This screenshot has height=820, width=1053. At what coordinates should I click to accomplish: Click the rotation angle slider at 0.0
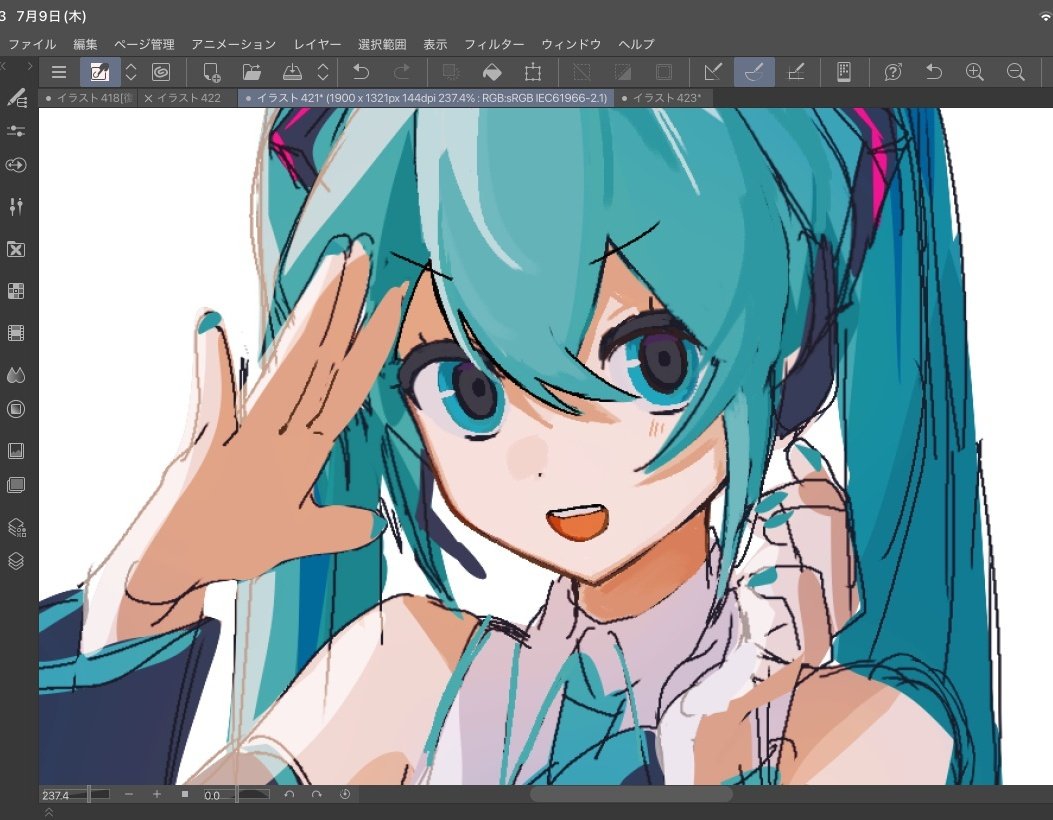236,794
